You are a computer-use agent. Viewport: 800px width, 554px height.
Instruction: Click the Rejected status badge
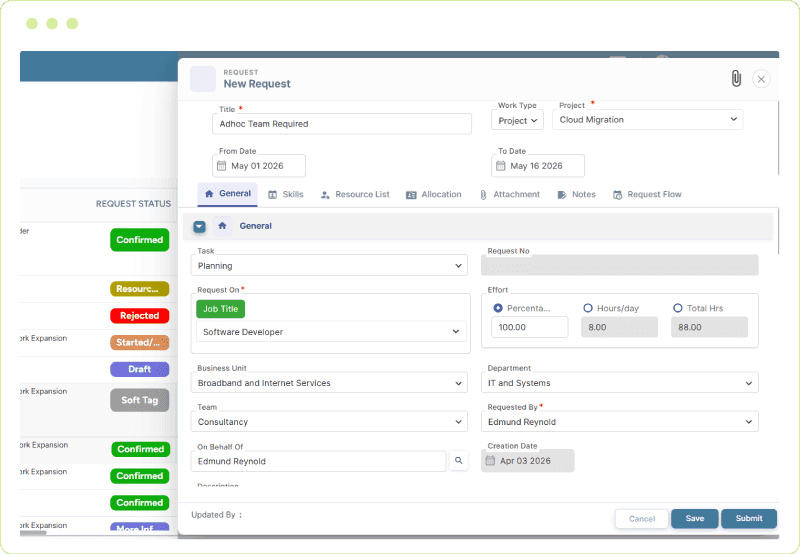[139, 316]
